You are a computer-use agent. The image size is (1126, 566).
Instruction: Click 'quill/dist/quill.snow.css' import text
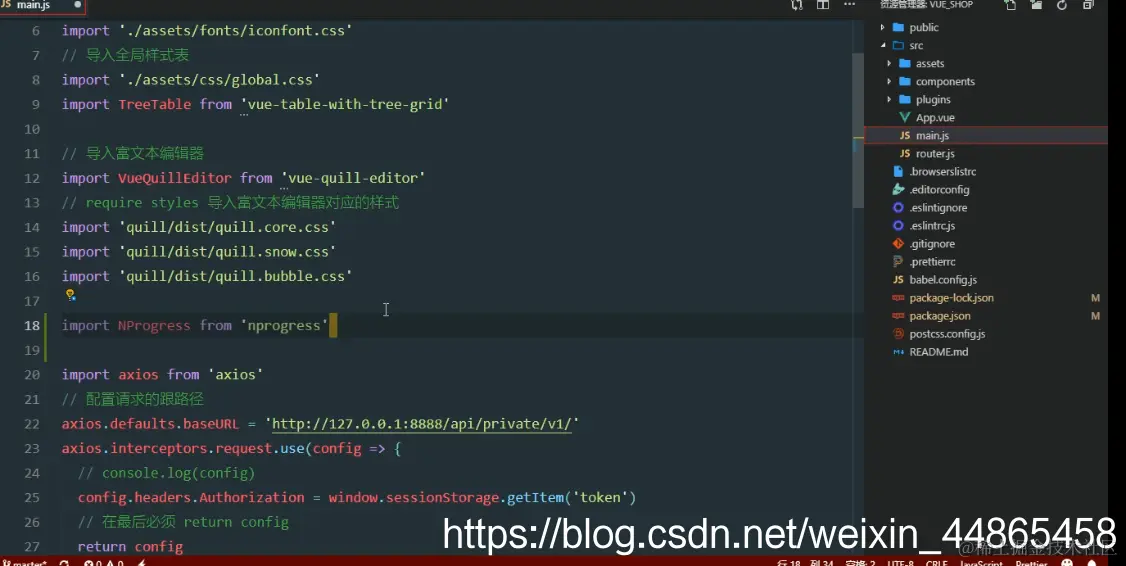click(x=227, y=251)
